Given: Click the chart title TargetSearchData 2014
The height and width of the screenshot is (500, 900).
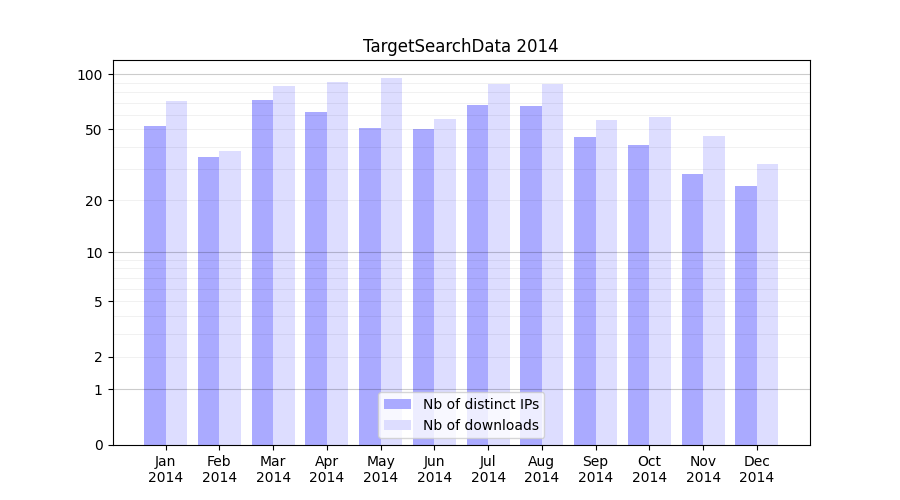Looking at the screenshot, I should click(x=460, y=46).
